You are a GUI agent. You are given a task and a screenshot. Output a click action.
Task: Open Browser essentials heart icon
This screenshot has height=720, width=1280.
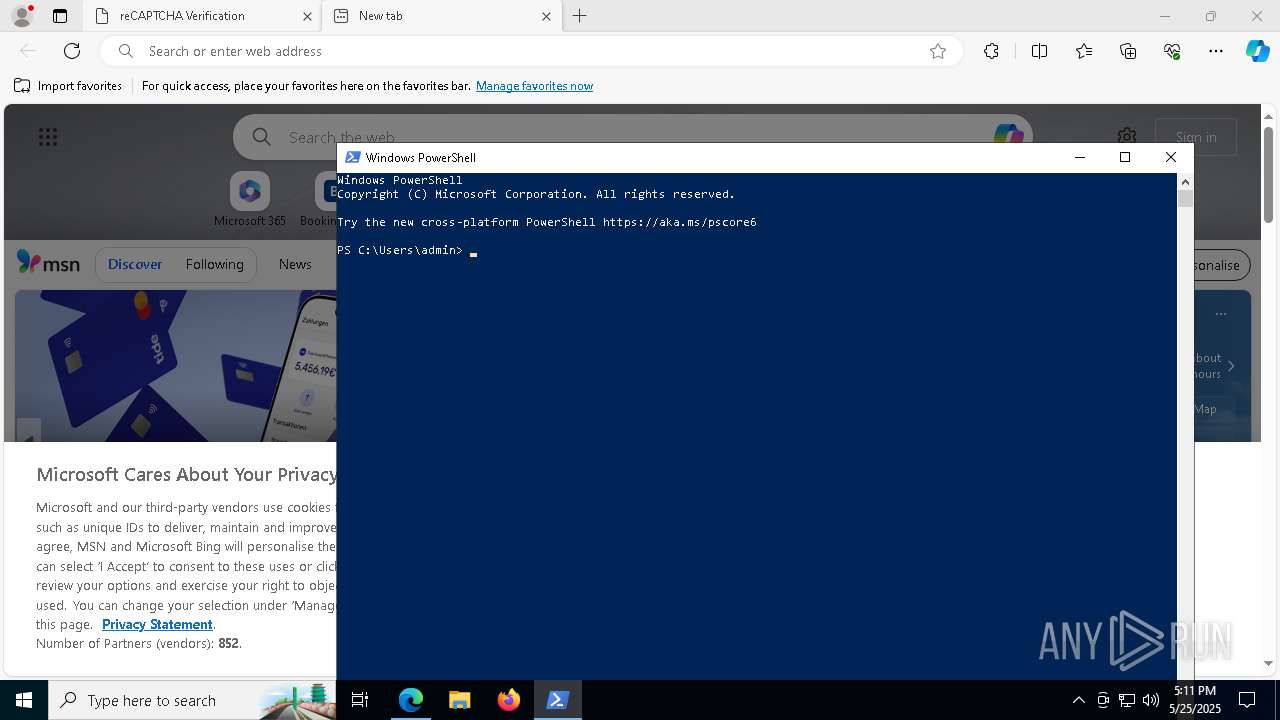coord(1172,51)
